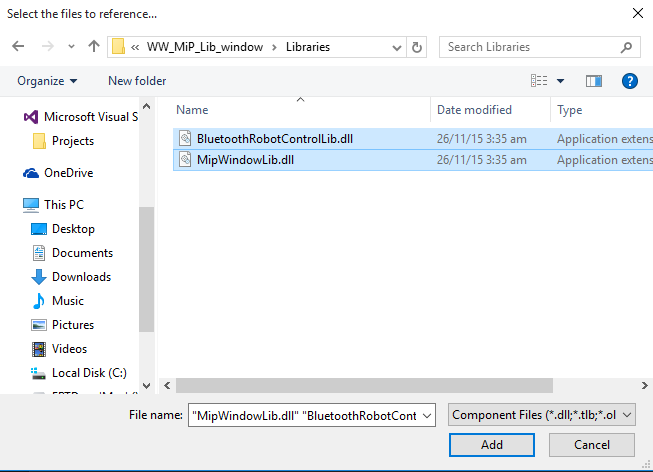The image size is (653, 472).
Task: Open recent locations dropdown arrow
Action: (x=72, y=47)
